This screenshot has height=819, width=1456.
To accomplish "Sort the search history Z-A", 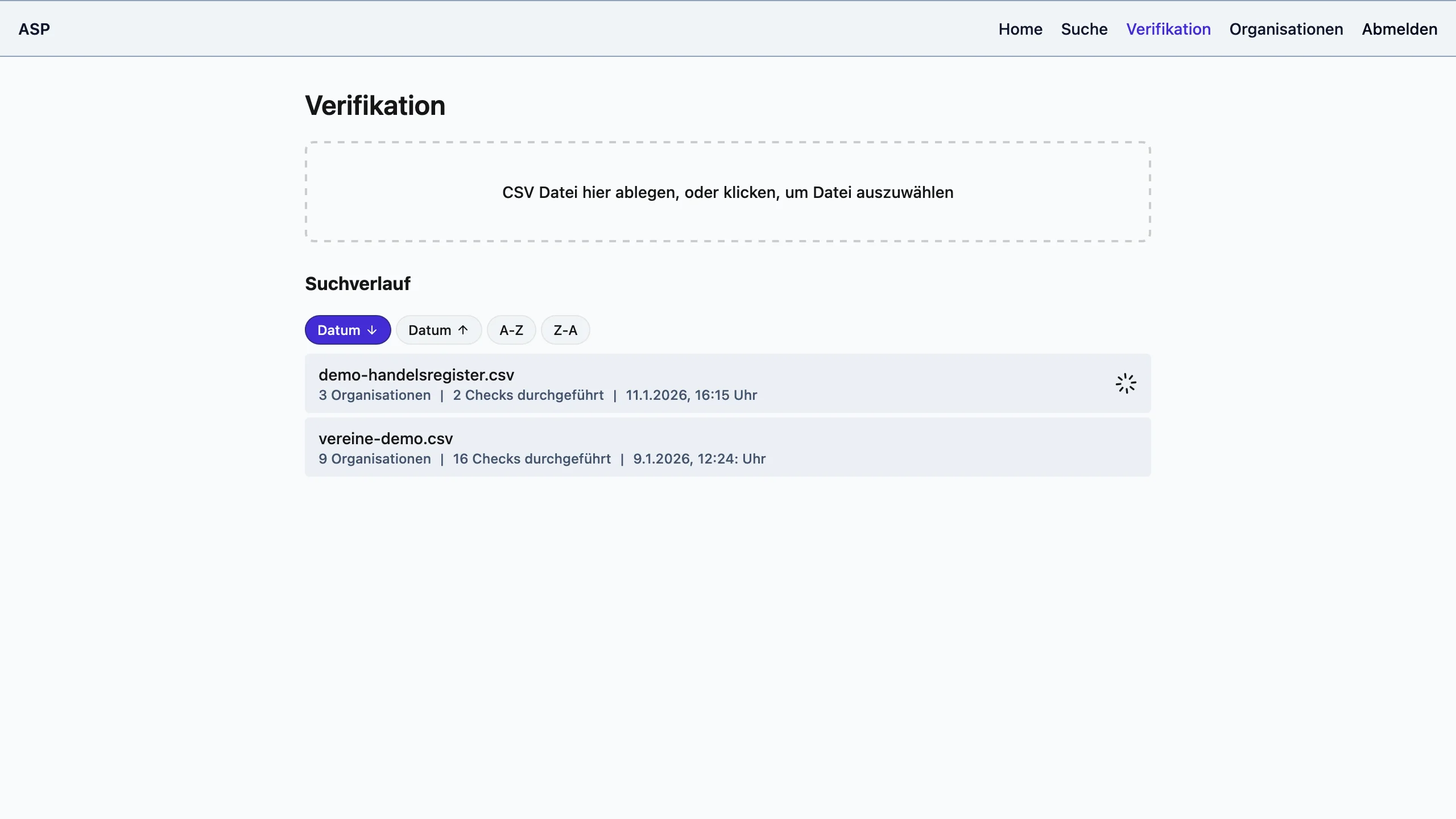I will click(565, 330).
